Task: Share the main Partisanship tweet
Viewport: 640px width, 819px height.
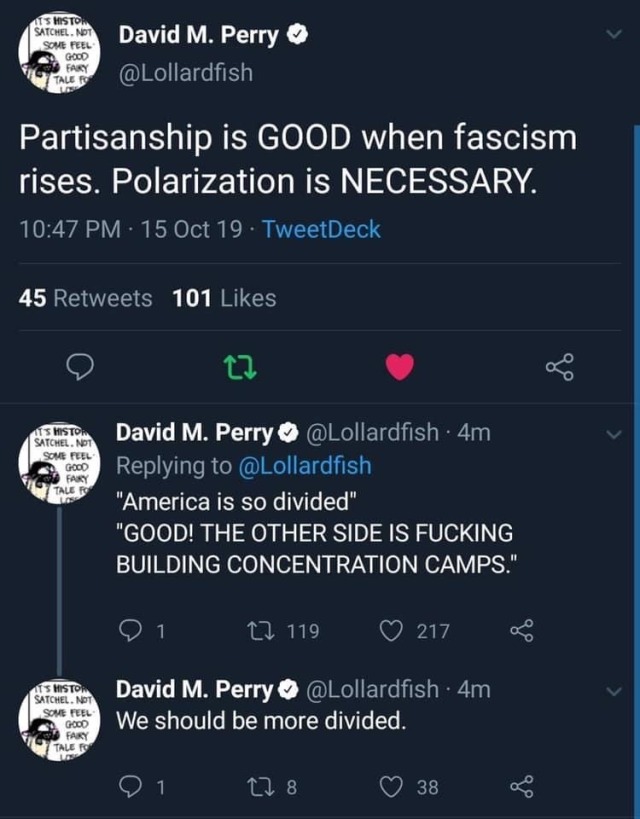Action: click(x=560, y=368)
